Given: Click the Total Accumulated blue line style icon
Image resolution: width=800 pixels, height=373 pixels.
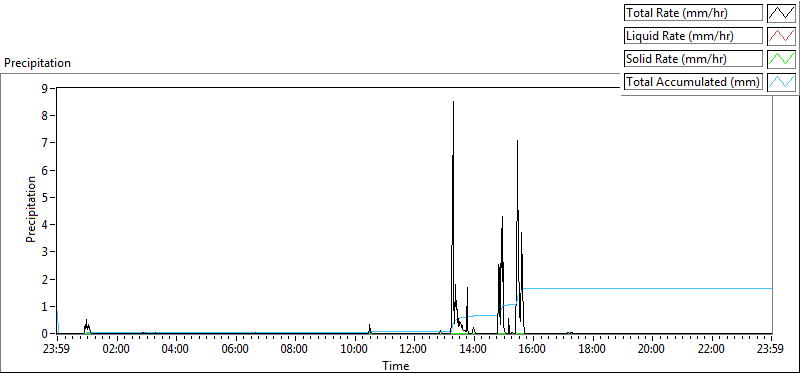Looking at the screenshot, I should 781,82.
